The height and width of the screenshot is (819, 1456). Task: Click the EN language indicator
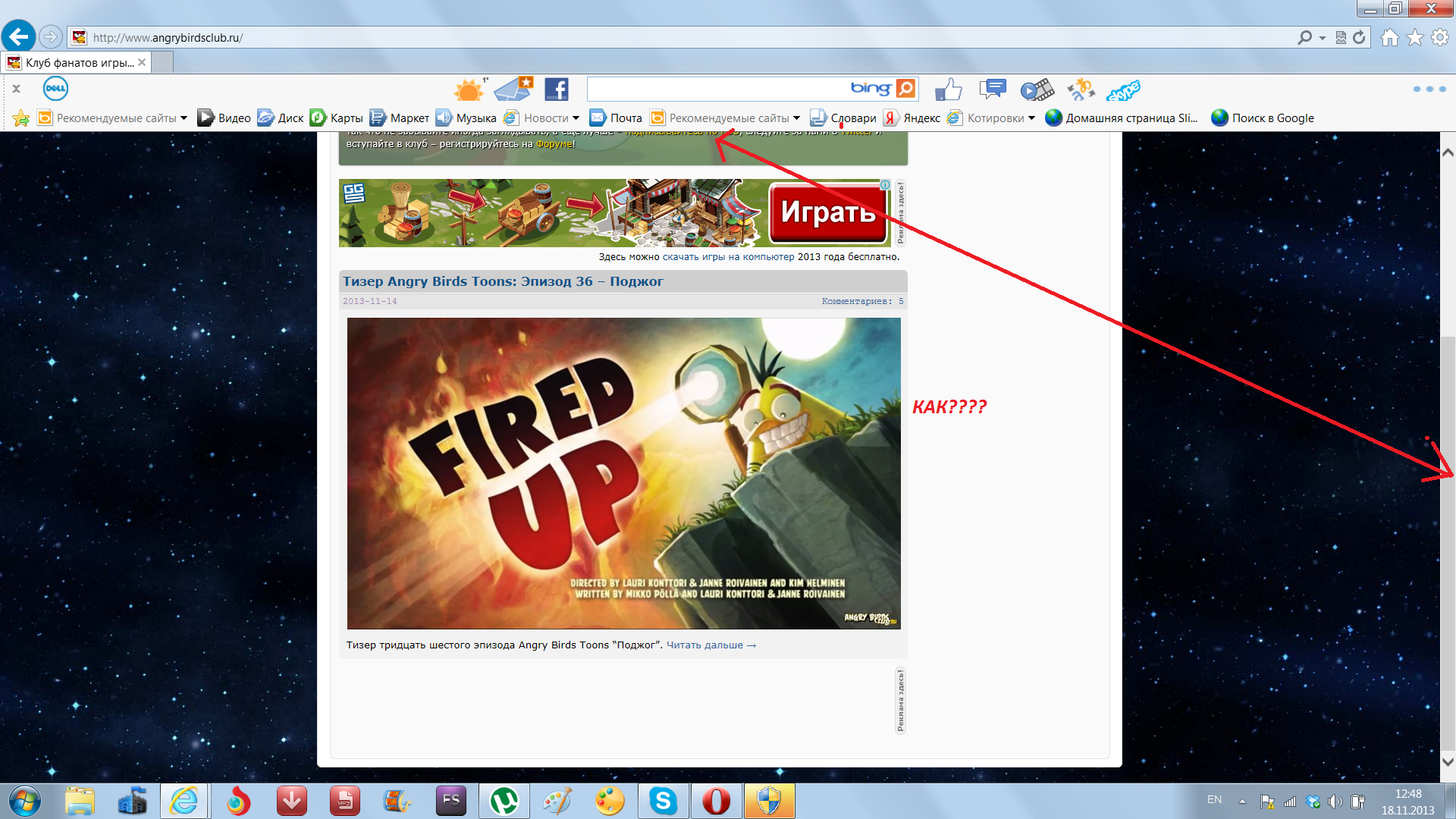coord(1214,800)
